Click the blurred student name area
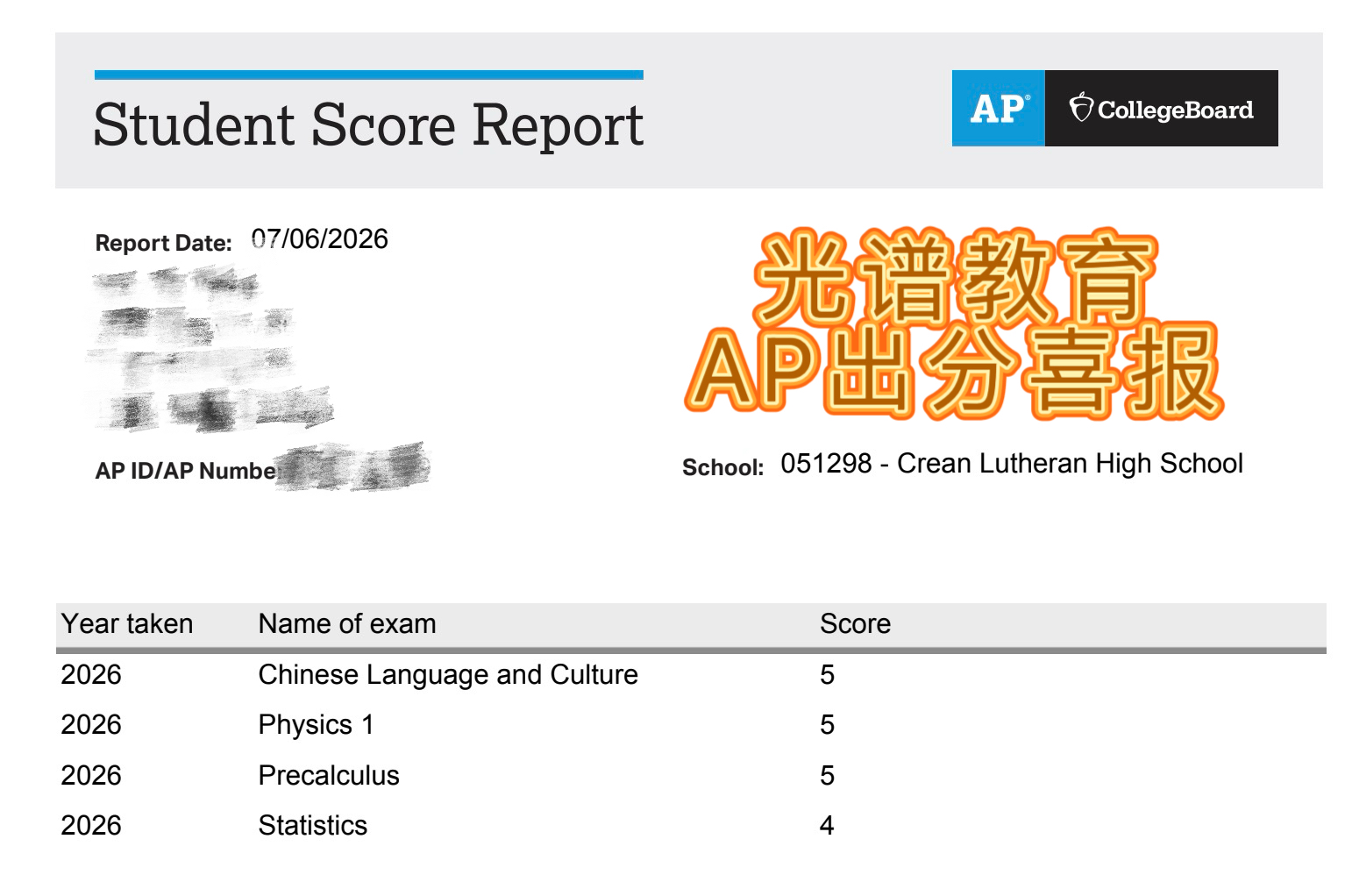 tap(210, 351)
